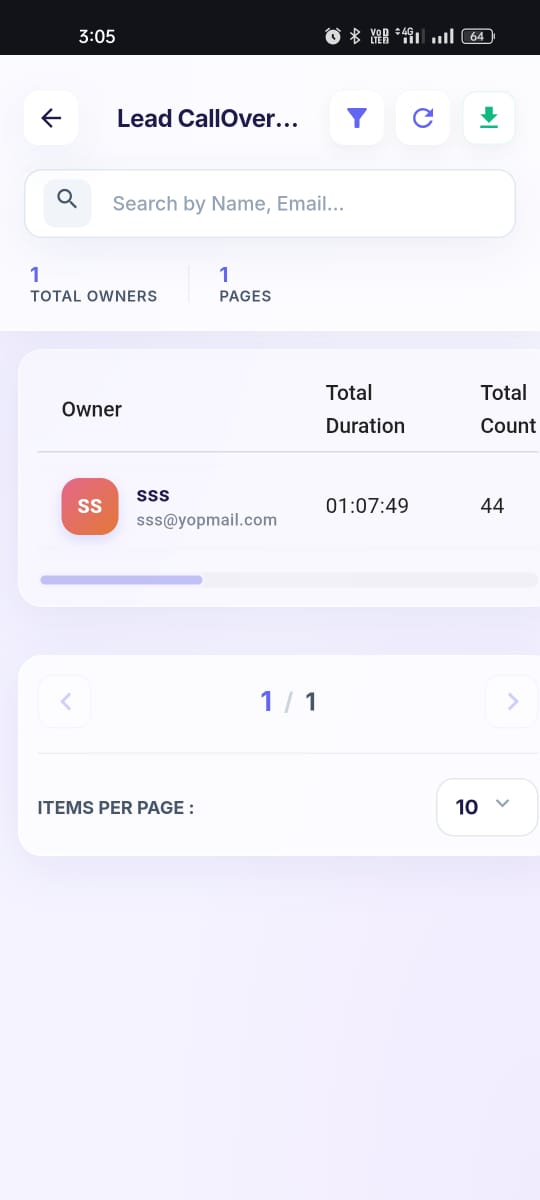
Task: Select the SS avatar badge
Action: 90,506
